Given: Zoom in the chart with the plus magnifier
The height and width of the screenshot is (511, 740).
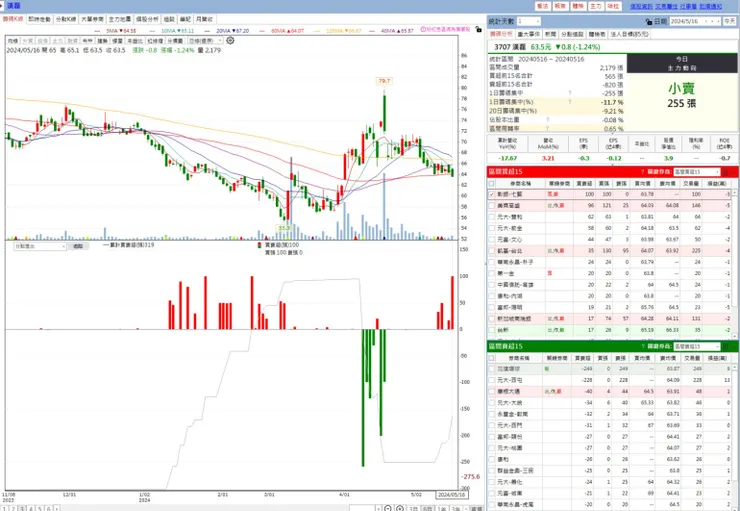Looking at the screenshot, I should coord(400,508).
